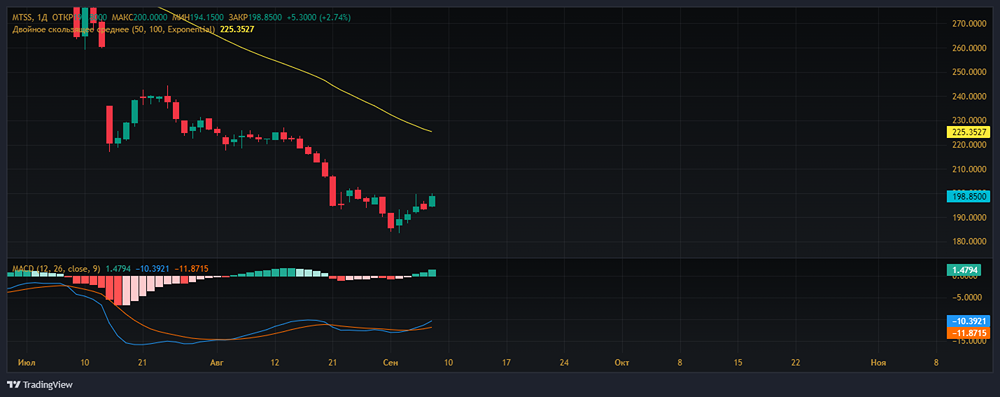Screen dimensions: 1000x397
Task: Click the 24 date label on time axis
Action: (x=564, y=362)
